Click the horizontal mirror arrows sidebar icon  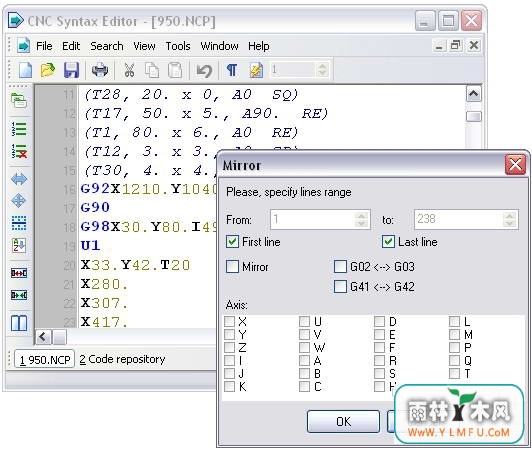(19, 179)
